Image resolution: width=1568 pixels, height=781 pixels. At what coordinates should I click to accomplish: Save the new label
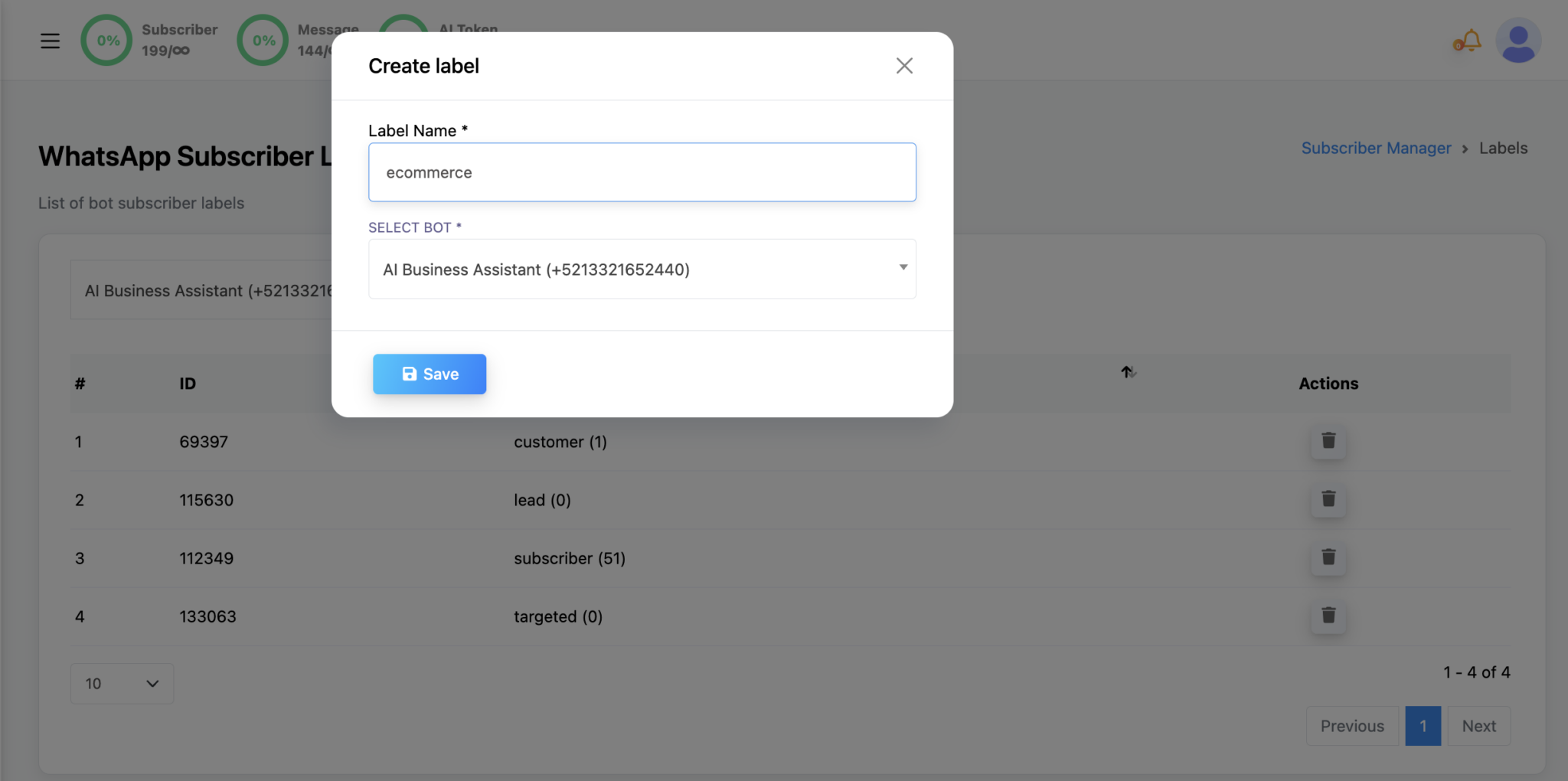pyautogui.click(x=430, y=374)
